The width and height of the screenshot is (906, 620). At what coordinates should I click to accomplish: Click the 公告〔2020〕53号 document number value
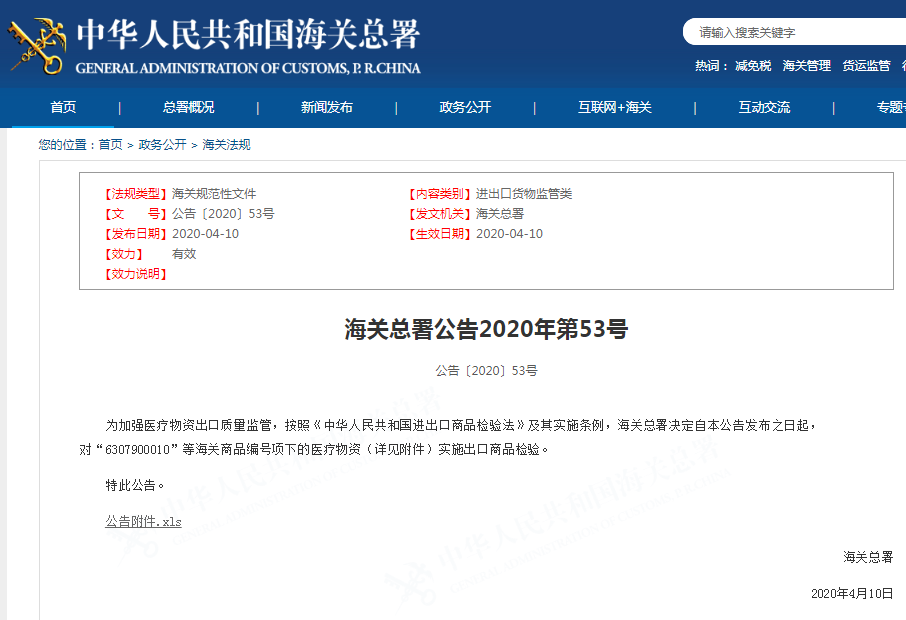[x=223, y=214]
